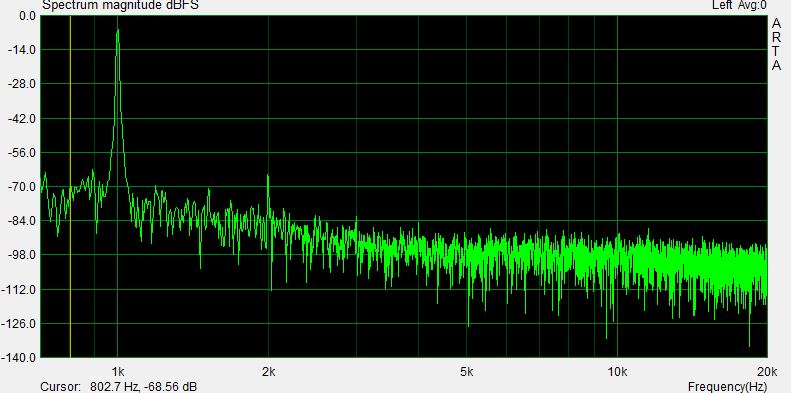Click the Left Avg:0 label
Viewport: 791px width, 393px height.
pyautogui.click(x=739, y=6)
